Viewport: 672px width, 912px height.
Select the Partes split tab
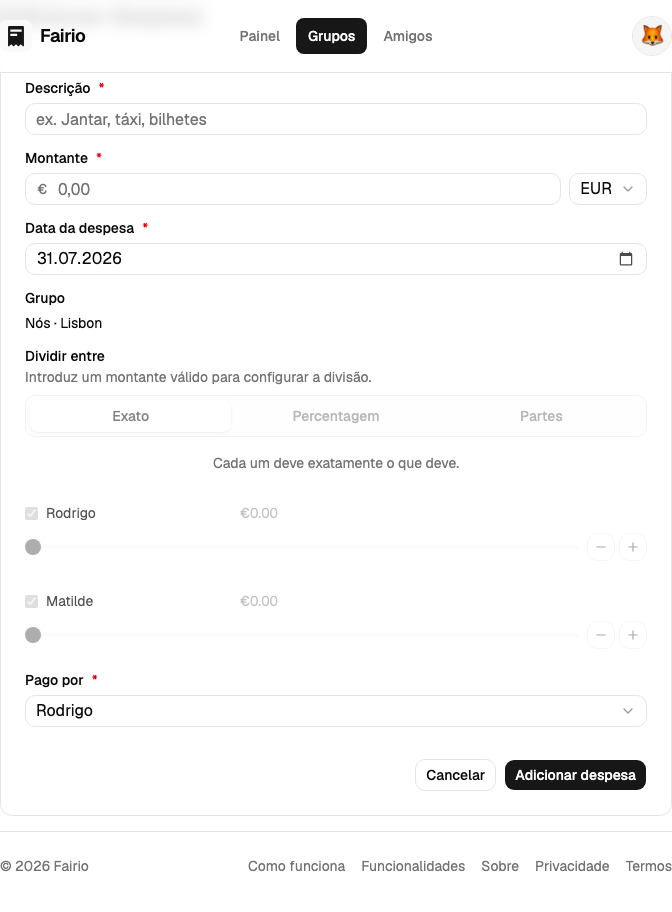[541, 416]
